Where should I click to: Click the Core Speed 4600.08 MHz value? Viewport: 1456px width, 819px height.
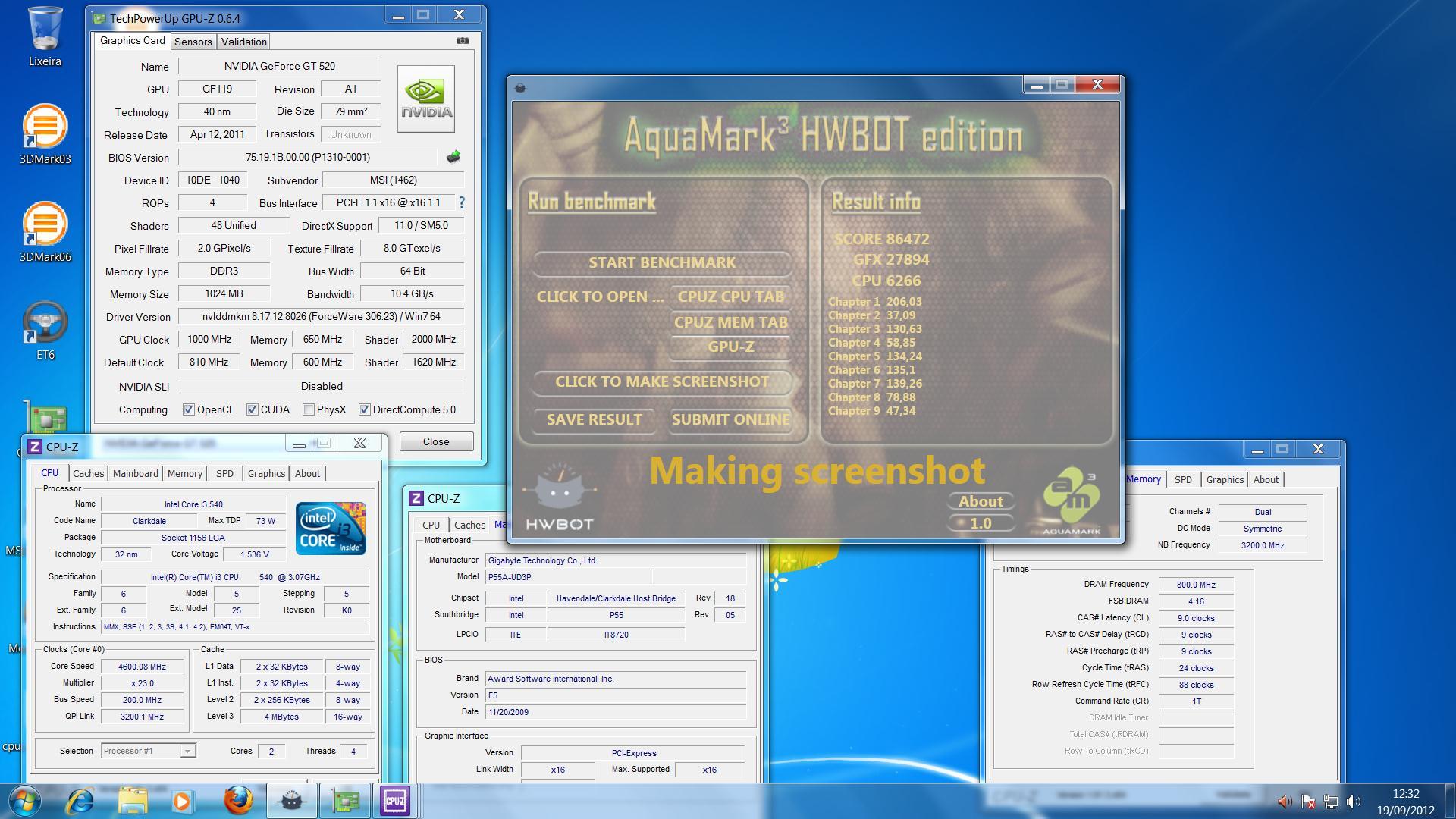click(142, 667)
